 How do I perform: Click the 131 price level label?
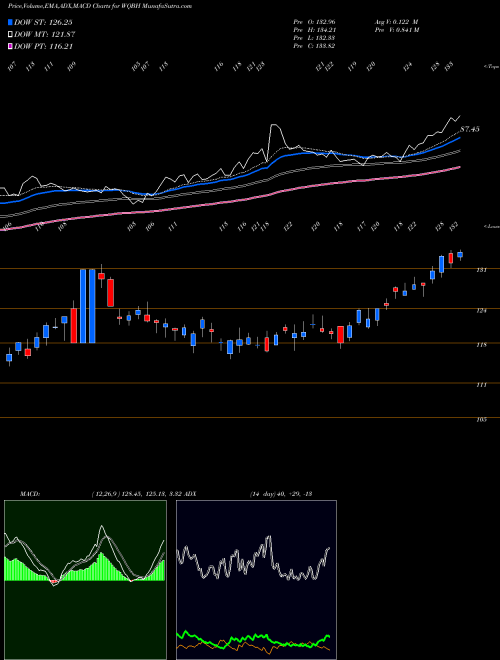(482, 270)
